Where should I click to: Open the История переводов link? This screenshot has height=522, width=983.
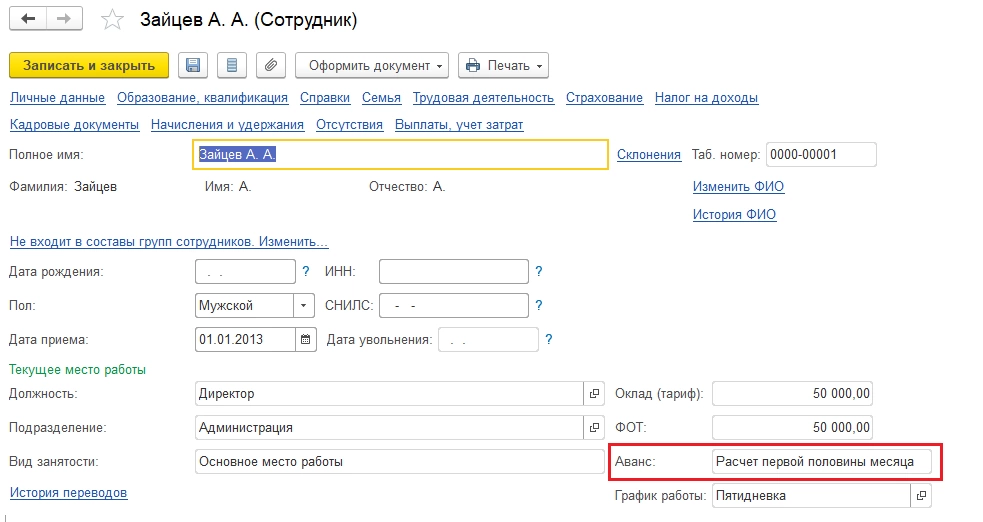point(68,493)
